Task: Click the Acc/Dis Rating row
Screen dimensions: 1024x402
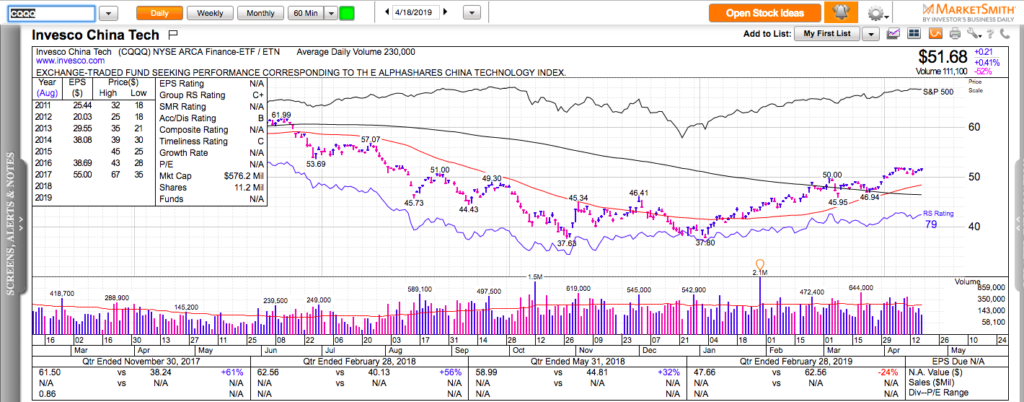Action: [211, 118]
